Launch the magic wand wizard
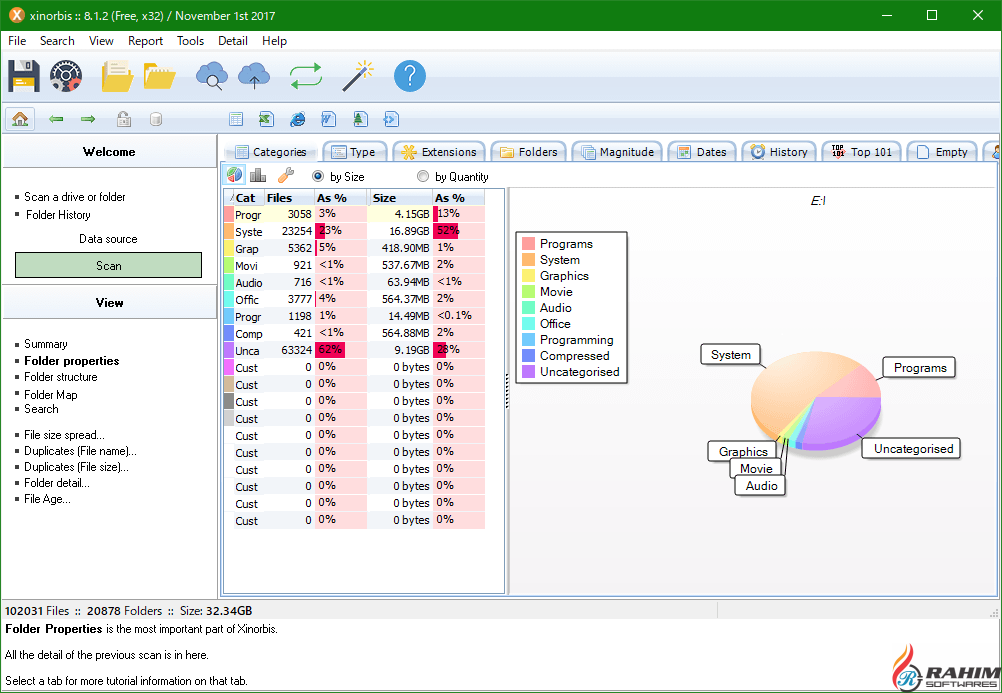 (357, 76)
